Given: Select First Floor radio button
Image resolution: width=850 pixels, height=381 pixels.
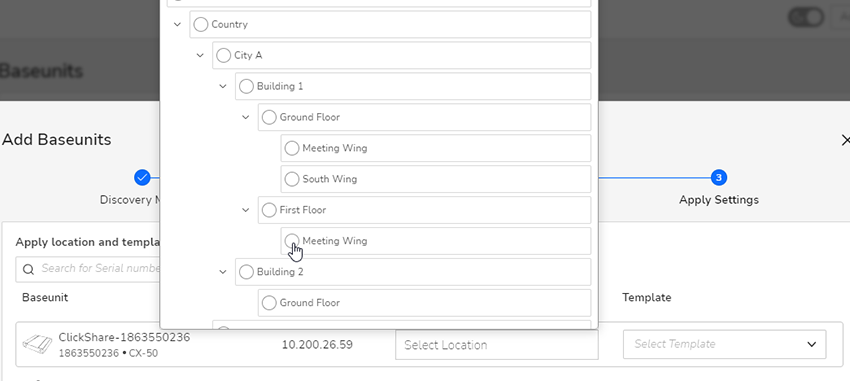Looking at the screenshot, I should [x=269, y=210].
